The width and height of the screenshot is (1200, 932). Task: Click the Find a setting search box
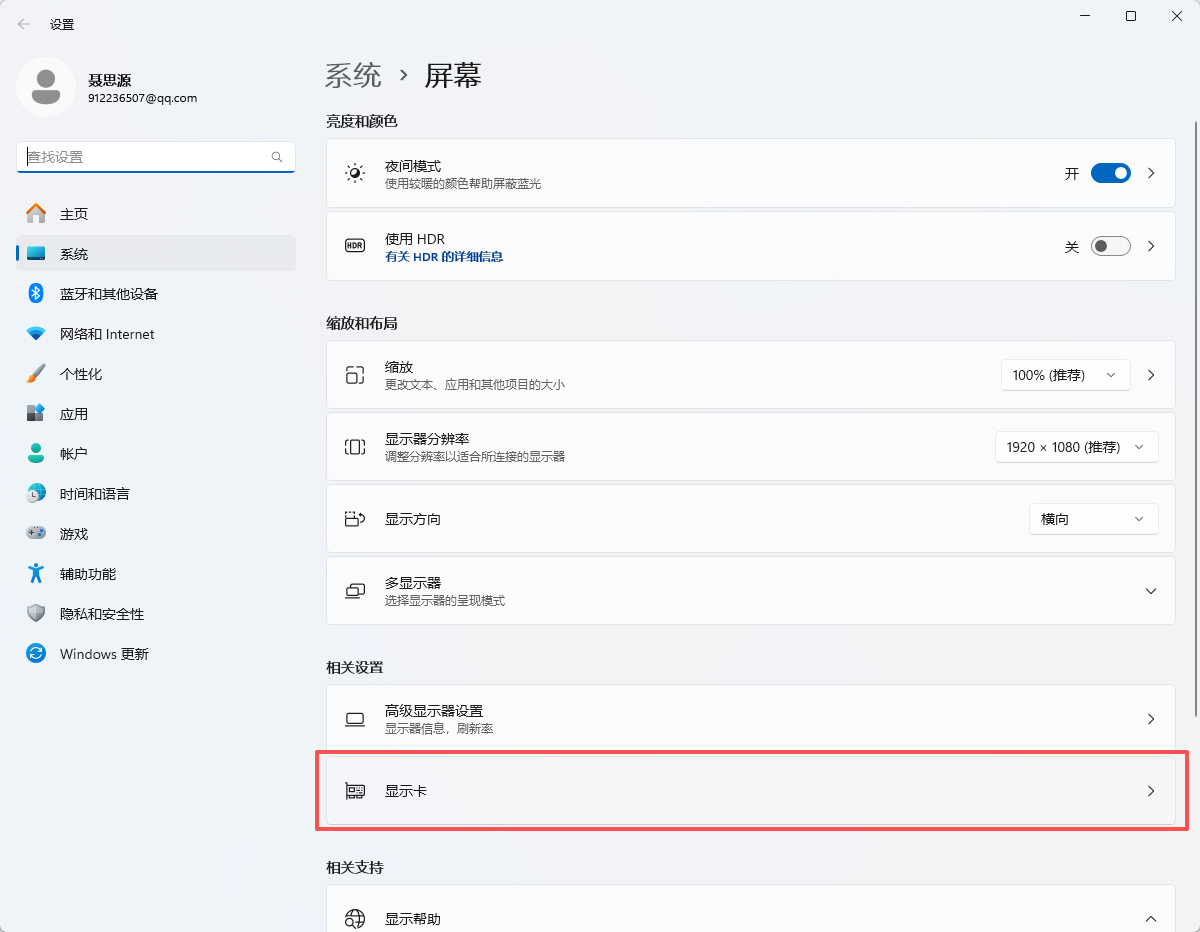pyautogui.click(x=145, y=157)
